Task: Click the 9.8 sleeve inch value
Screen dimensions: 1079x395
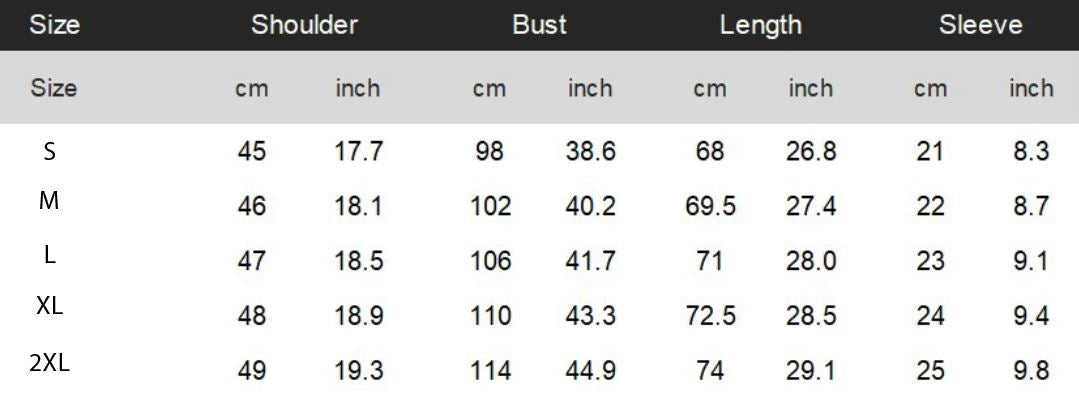Action: [x=1031, y=371]
